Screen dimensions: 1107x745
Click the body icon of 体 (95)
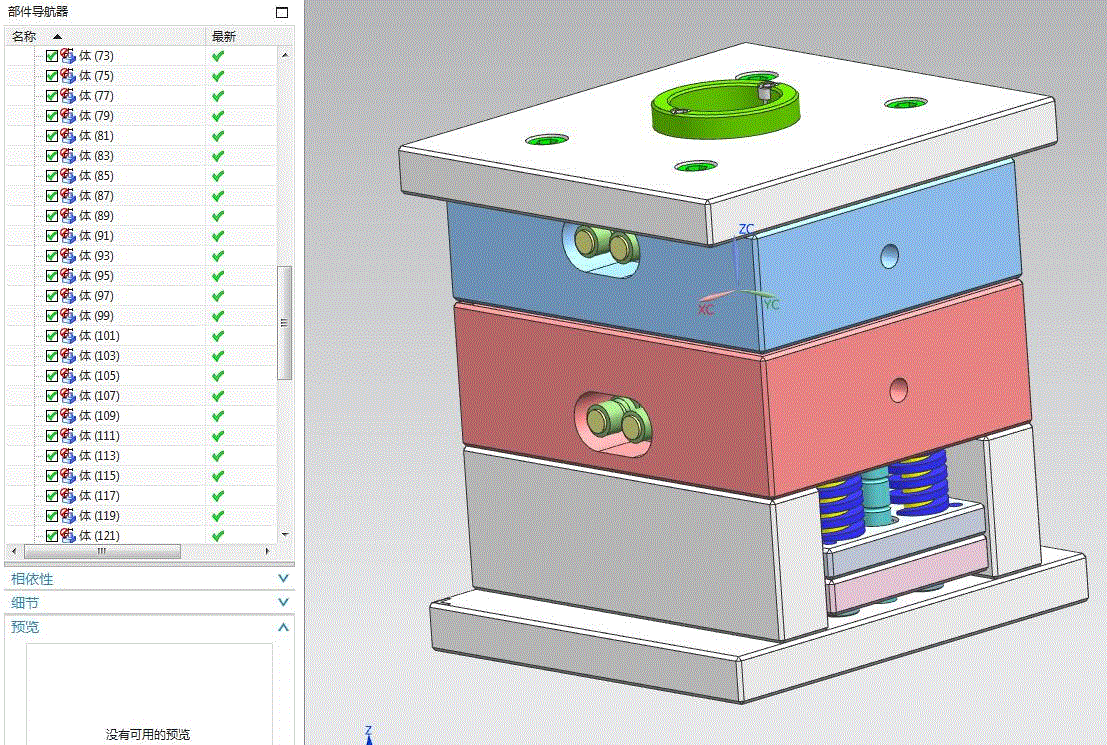point(68,275)
